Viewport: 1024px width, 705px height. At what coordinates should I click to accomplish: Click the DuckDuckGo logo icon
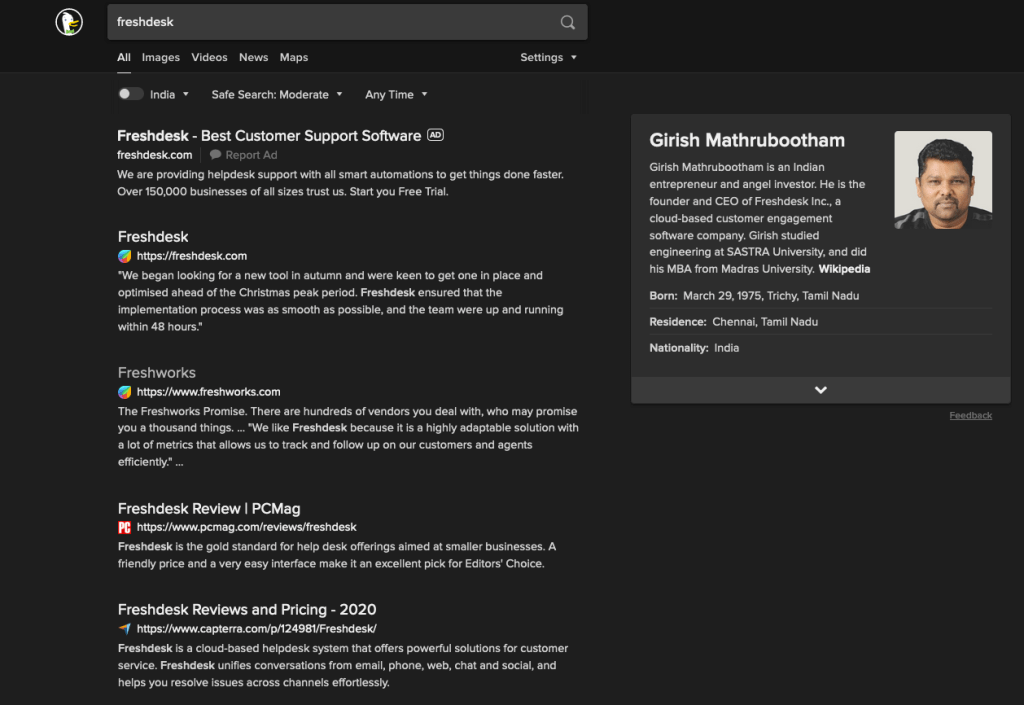[x=69, y=22]
